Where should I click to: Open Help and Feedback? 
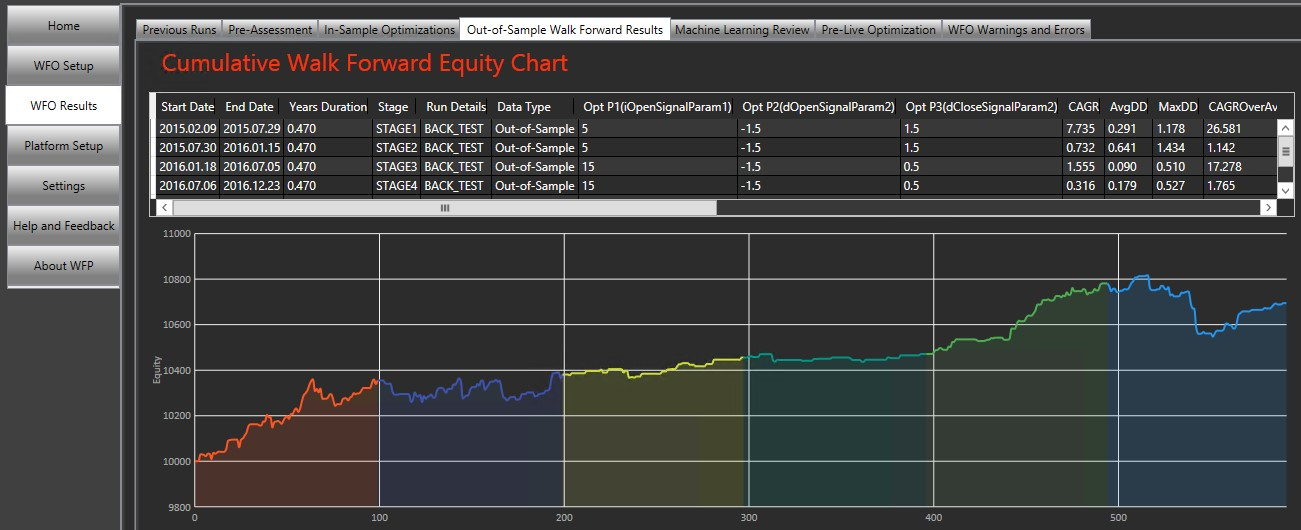[63, 226]
